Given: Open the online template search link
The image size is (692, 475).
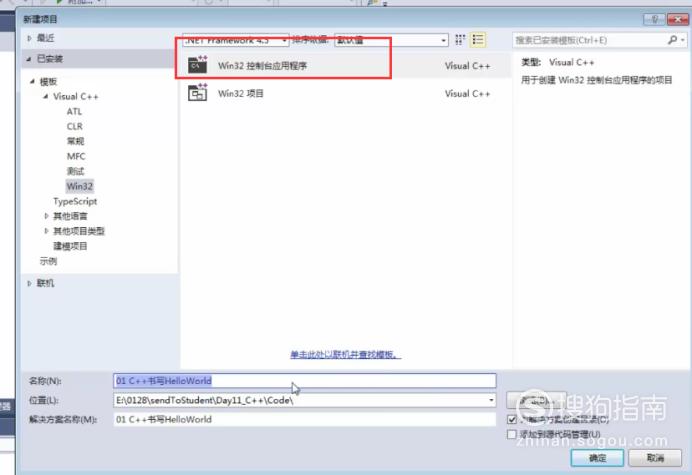Looking at the screenshot, I should pos(346,354).
